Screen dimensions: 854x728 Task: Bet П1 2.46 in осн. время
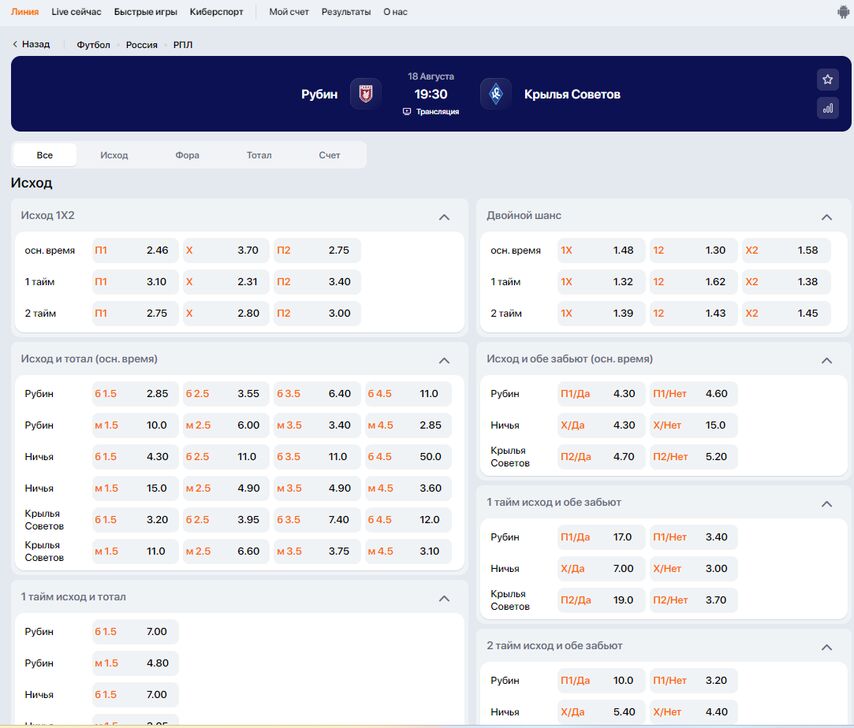click(x=135, y=250)
